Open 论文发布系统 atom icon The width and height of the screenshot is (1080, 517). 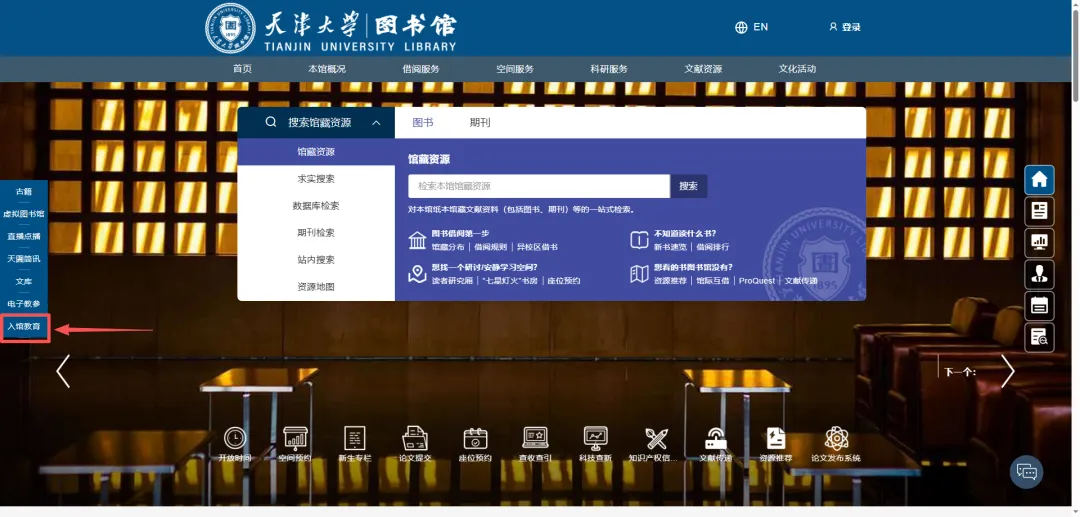(836, 438)
